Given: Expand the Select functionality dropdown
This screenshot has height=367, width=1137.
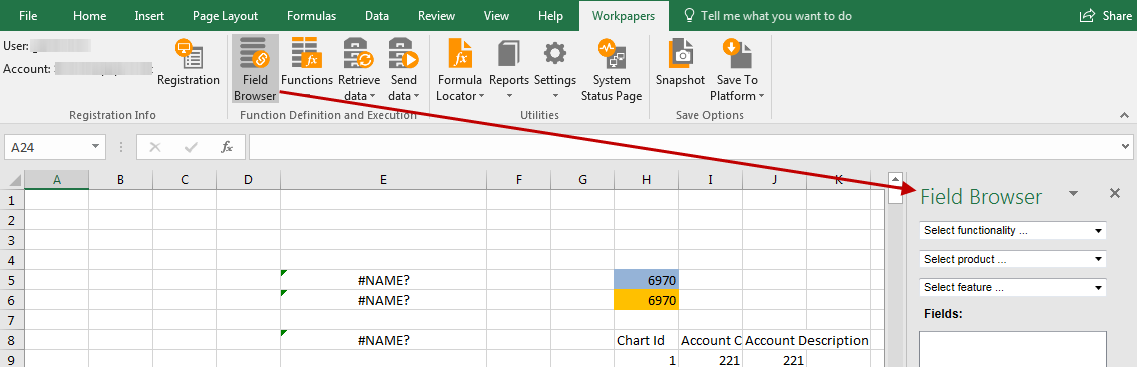Looking at the screenshot, I should [x=1012, y=231].
